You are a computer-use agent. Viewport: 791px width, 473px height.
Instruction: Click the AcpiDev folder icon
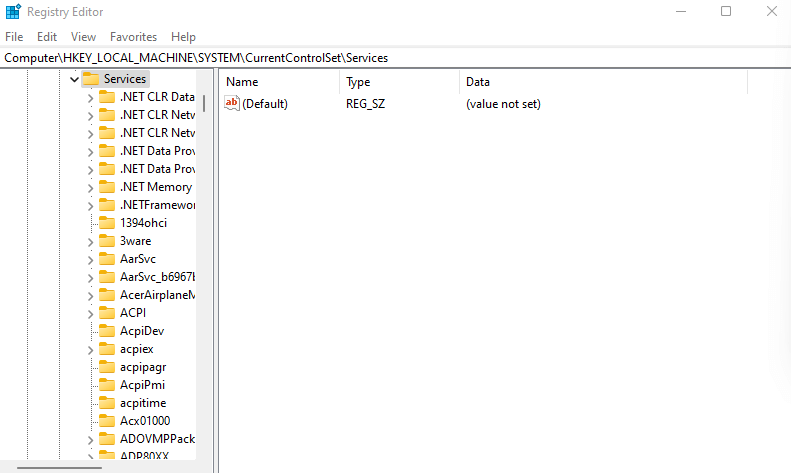point(107,331)
